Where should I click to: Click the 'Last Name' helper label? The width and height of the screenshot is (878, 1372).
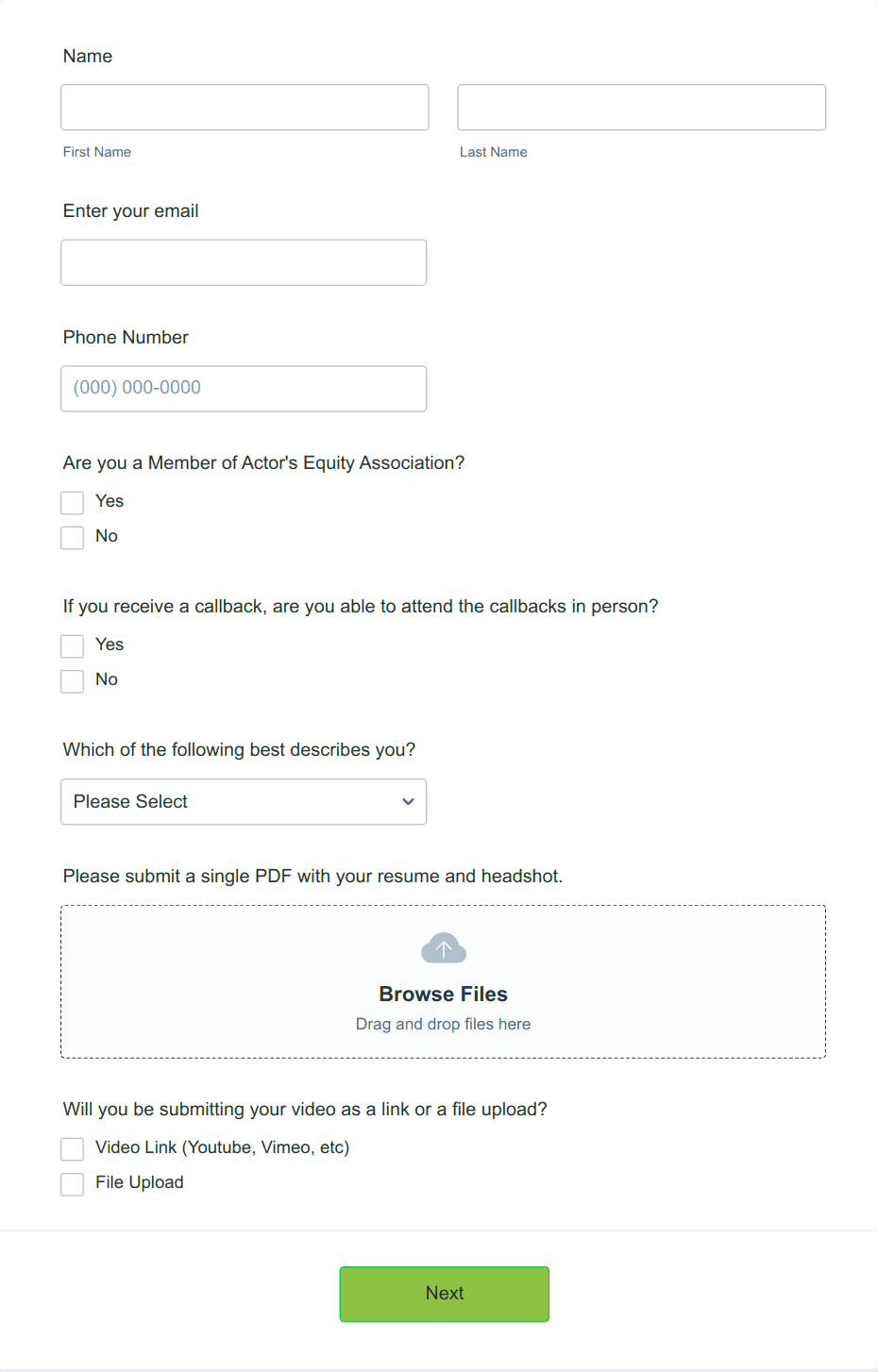493,151
